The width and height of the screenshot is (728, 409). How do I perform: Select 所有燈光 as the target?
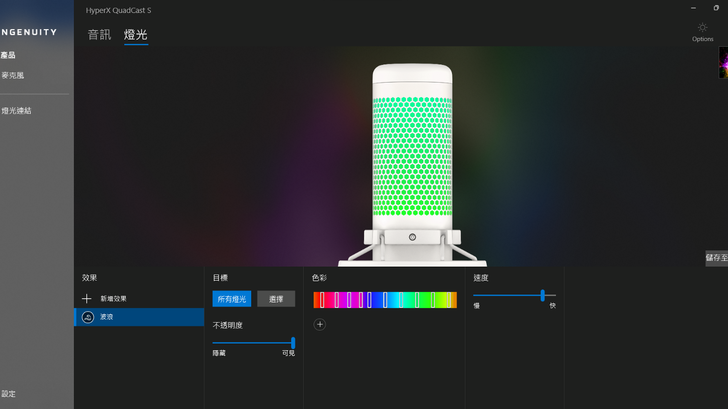point(232,299)
